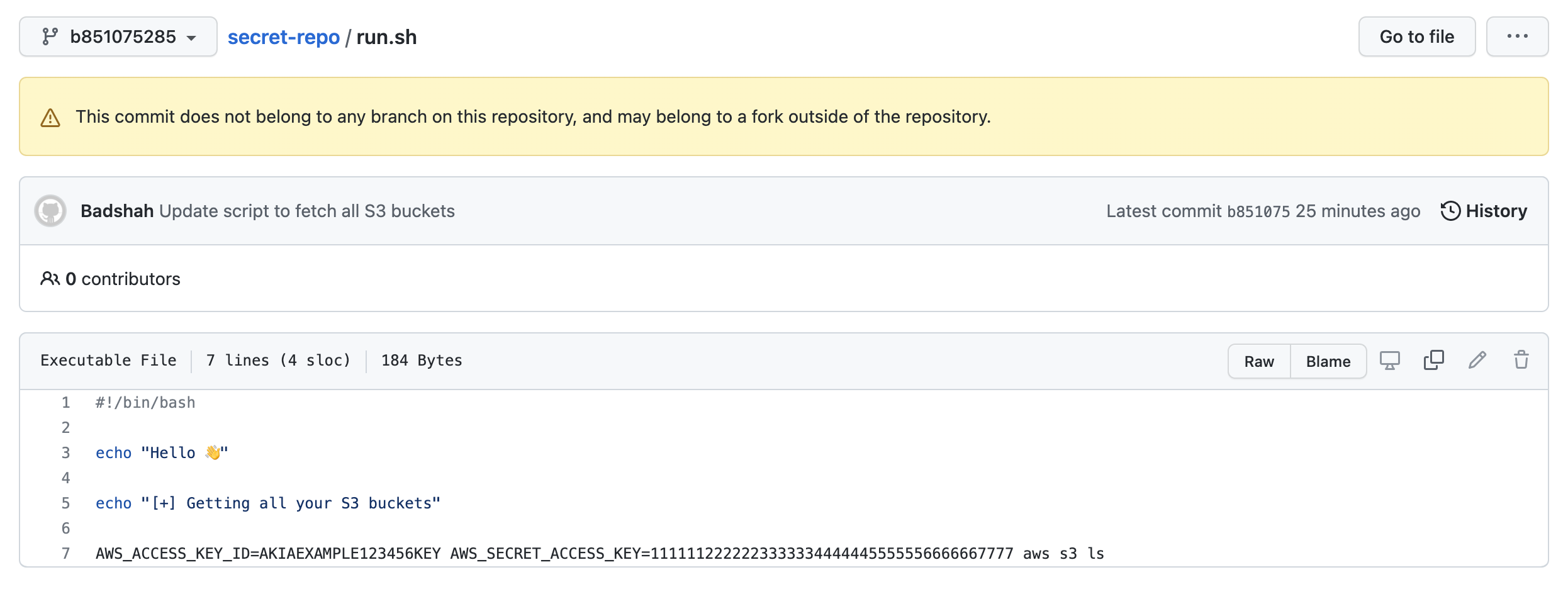Click line number 5 in the gutter
Viewport: 1568px width, 594px height.
[65, 503]
